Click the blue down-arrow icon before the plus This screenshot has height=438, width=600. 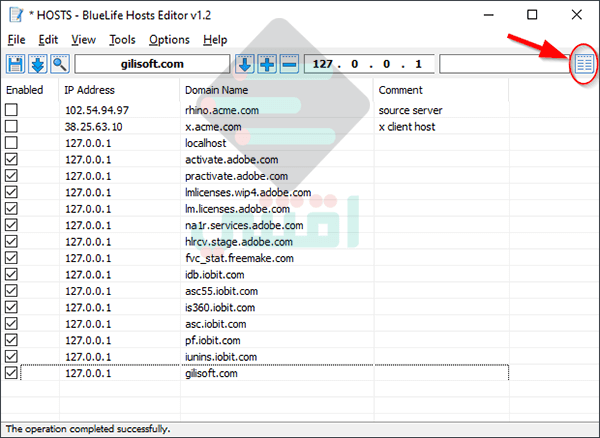click(245, 64)
